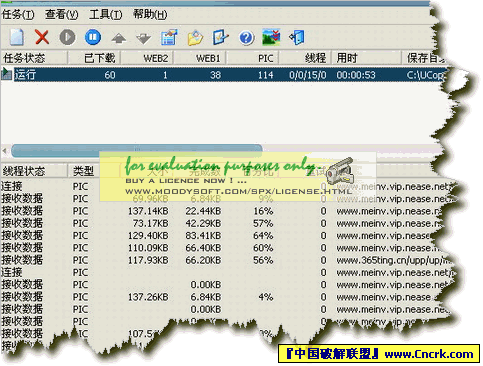Click completed value 66.40KB

pos(203,248)
